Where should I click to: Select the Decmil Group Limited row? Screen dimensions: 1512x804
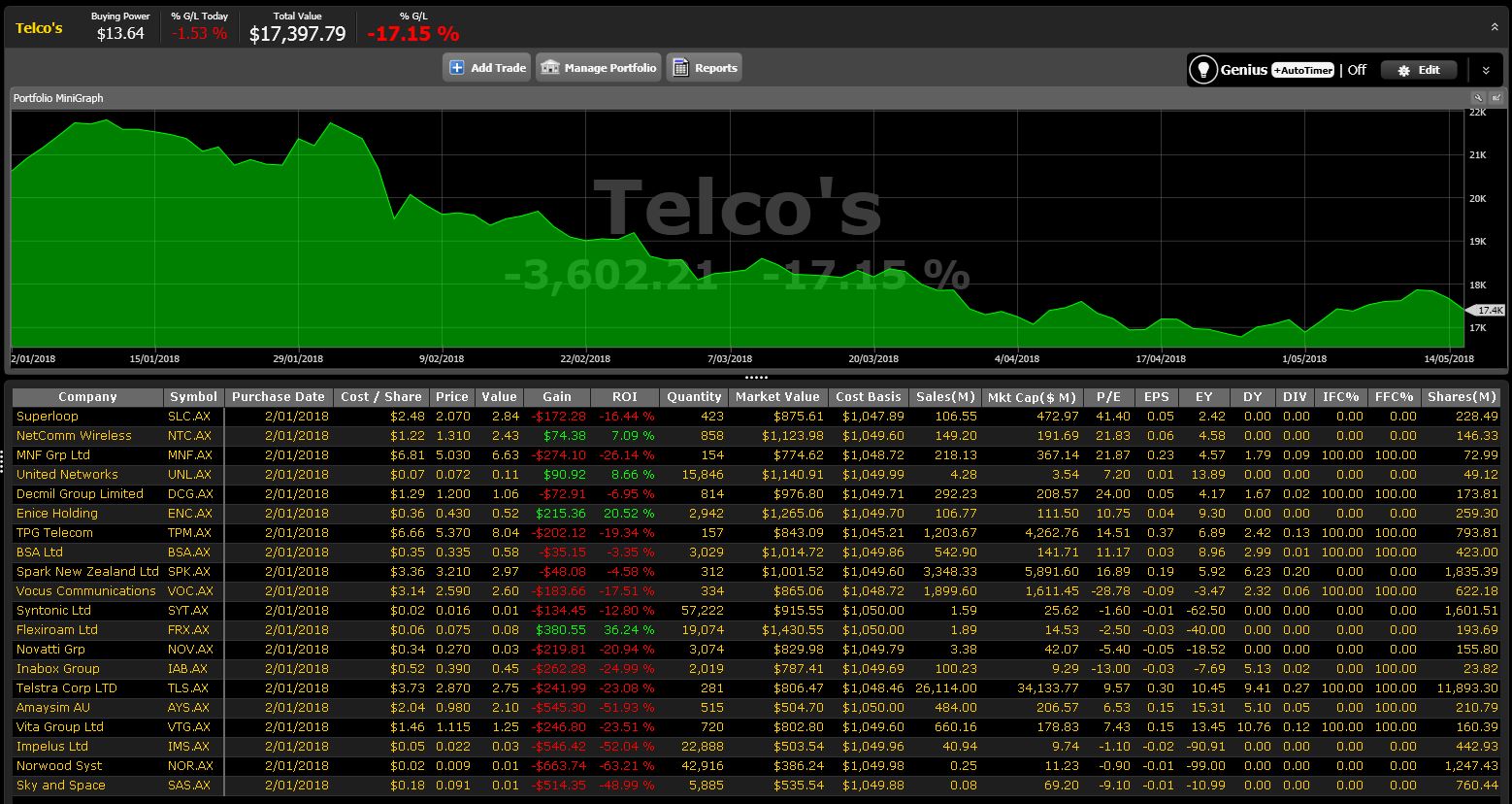coord(757,493)
